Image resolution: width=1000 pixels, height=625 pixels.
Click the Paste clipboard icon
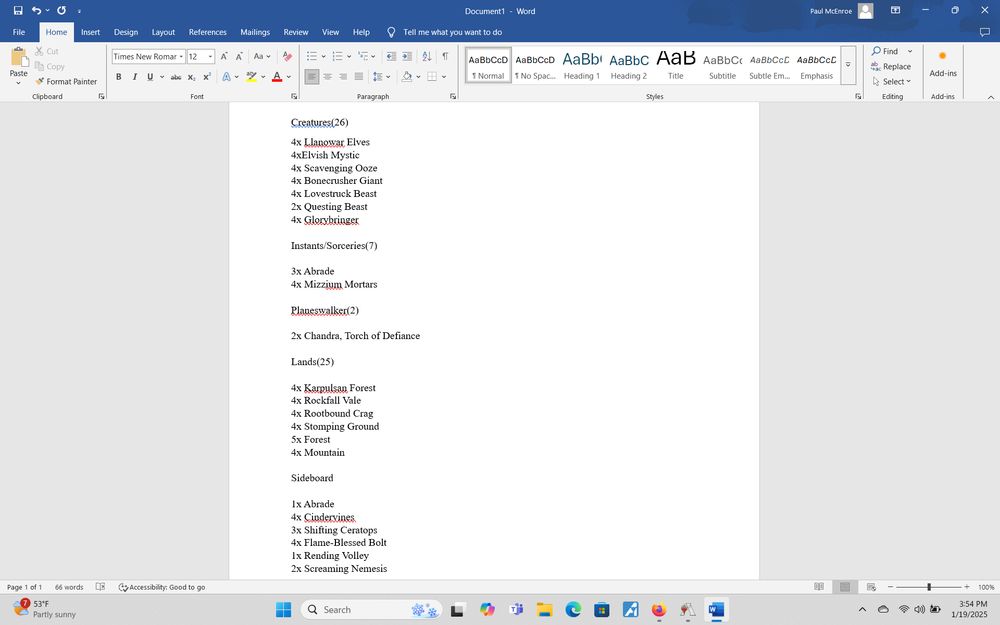19,58
